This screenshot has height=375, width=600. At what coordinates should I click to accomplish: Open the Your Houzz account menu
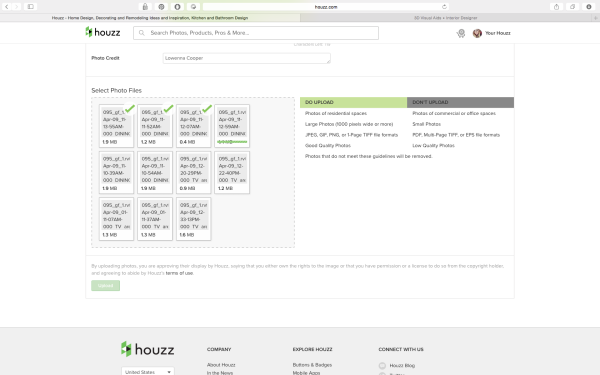(x=497, y=33)
